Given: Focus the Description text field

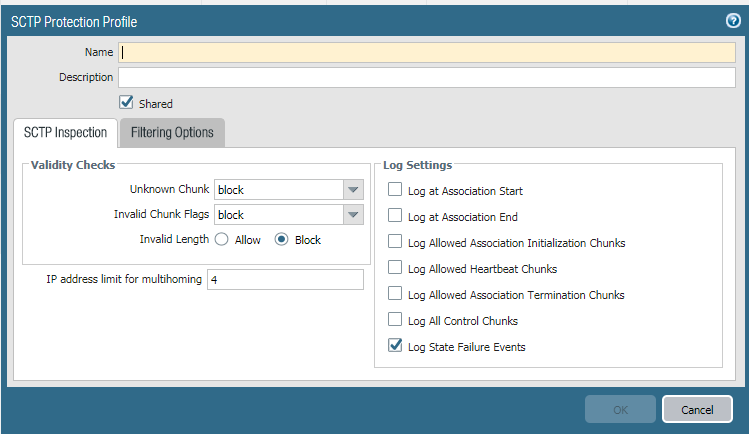Looking at the screenshot, I should [427, 78].
